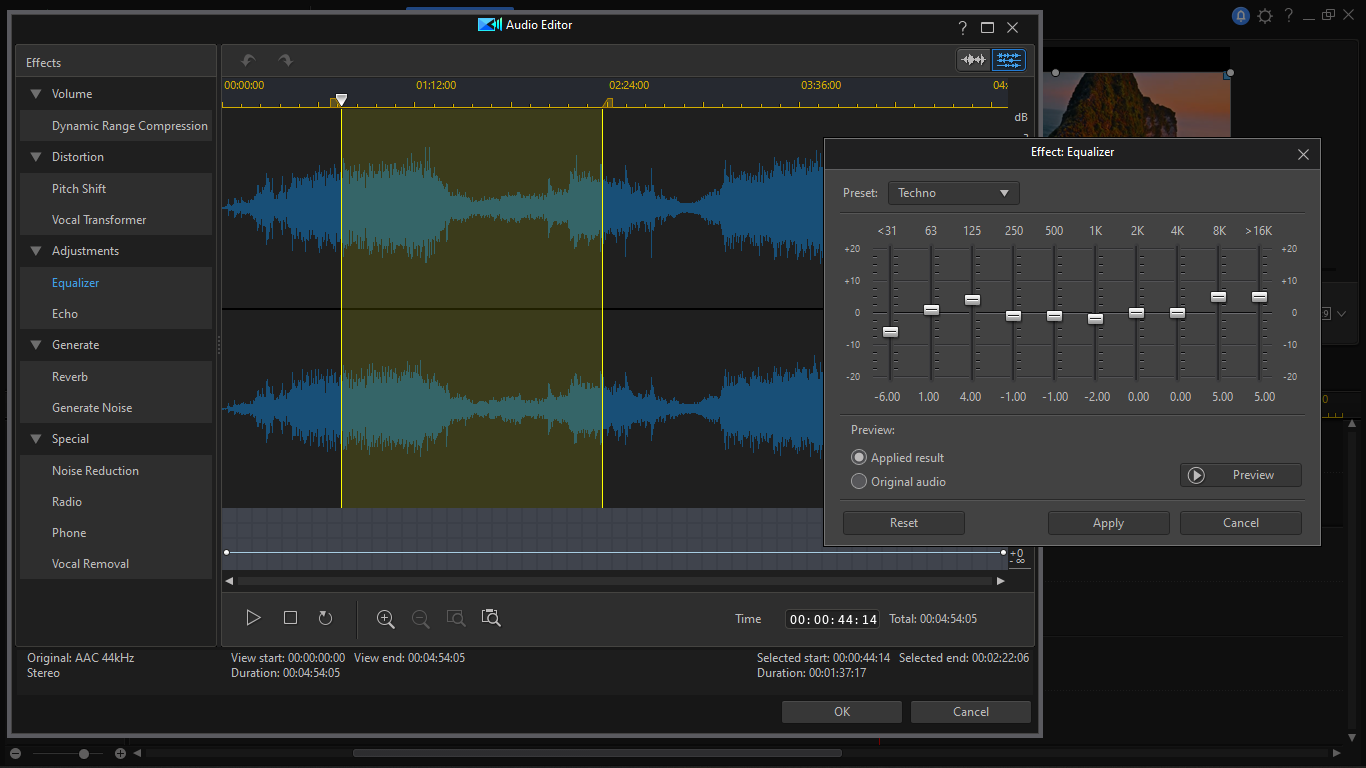Click the 8K band slider handle
Screen dimensions: 1366x768
tap(1218, 297)
